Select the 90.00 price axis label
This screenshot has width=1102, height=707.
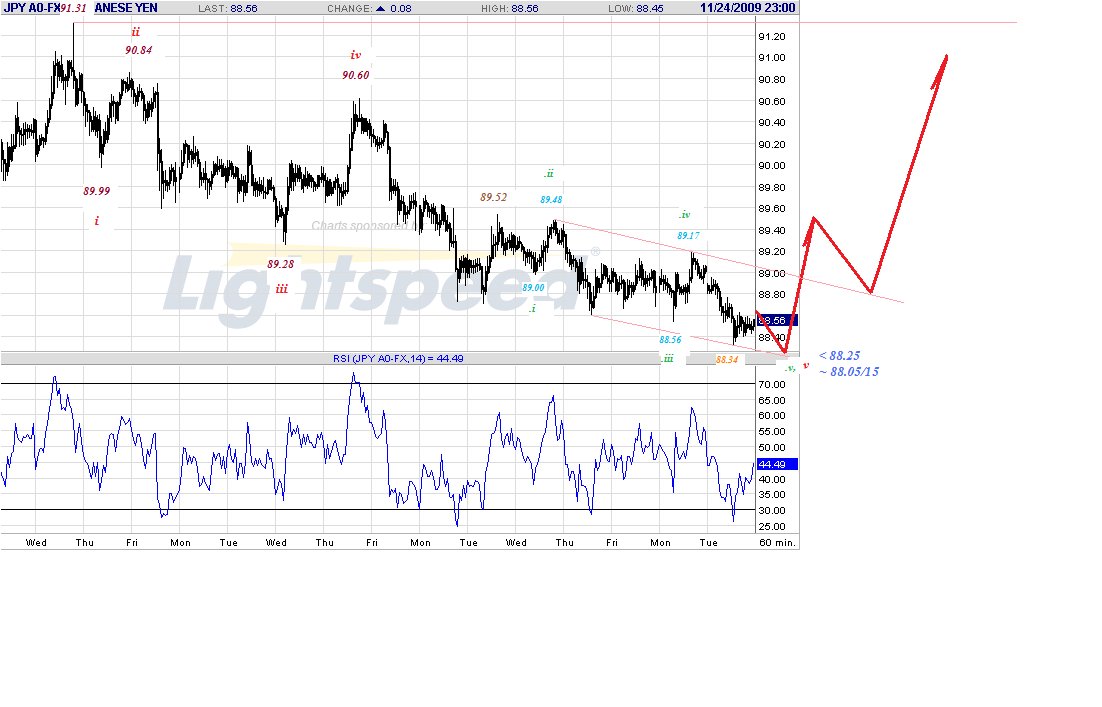[772, 166]
